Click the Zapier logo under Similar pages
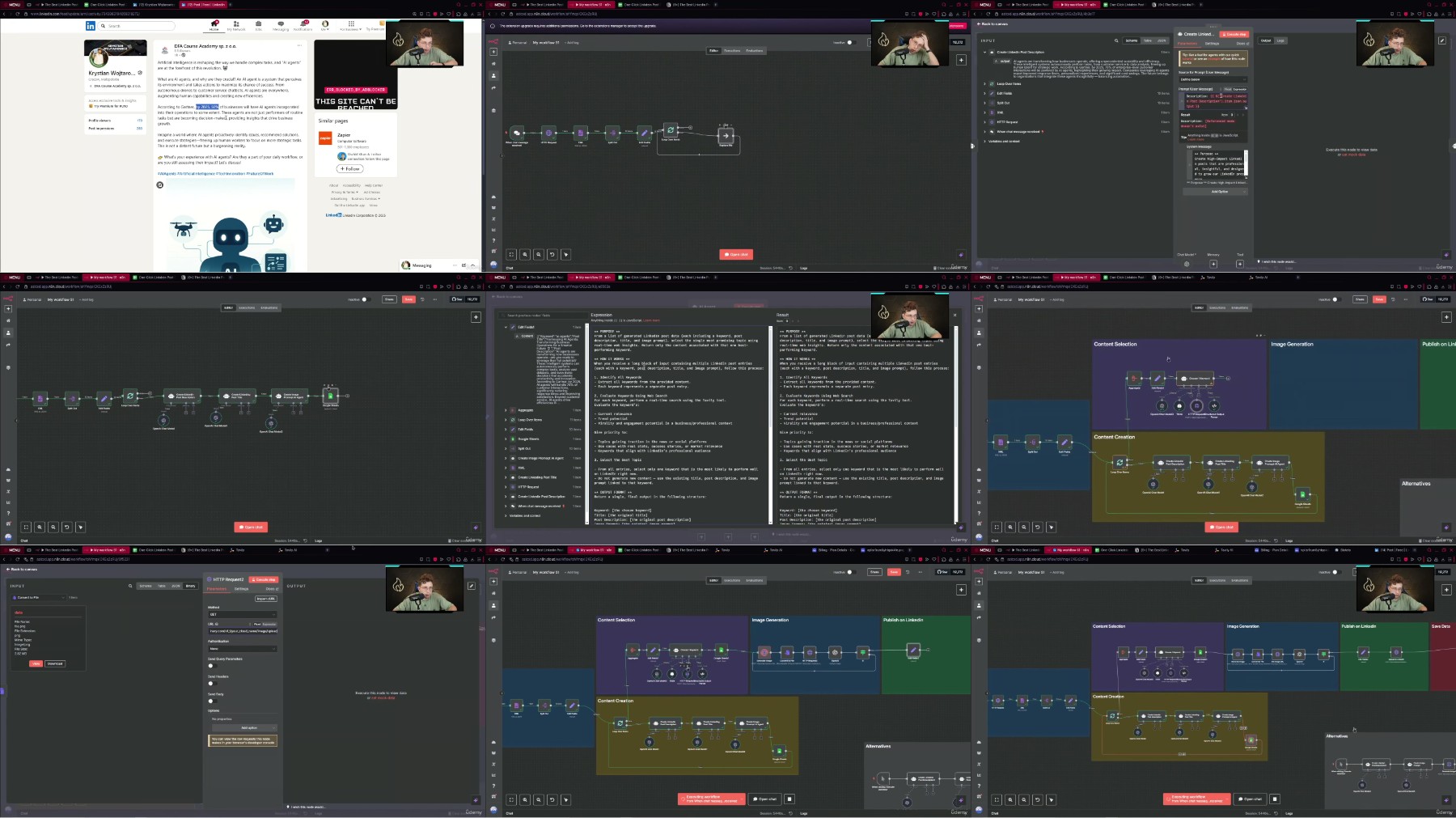The height and width of the screenshot is (818, 1456). point(325,138)
